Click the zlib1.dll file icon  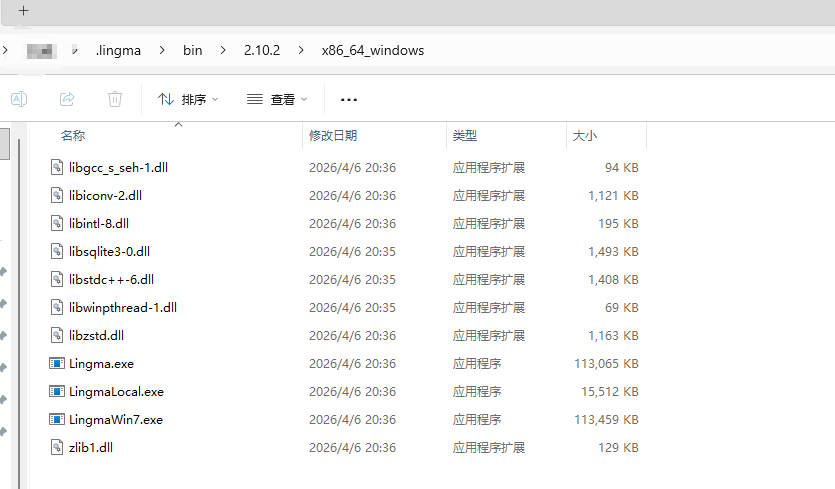tap(57, 447)
